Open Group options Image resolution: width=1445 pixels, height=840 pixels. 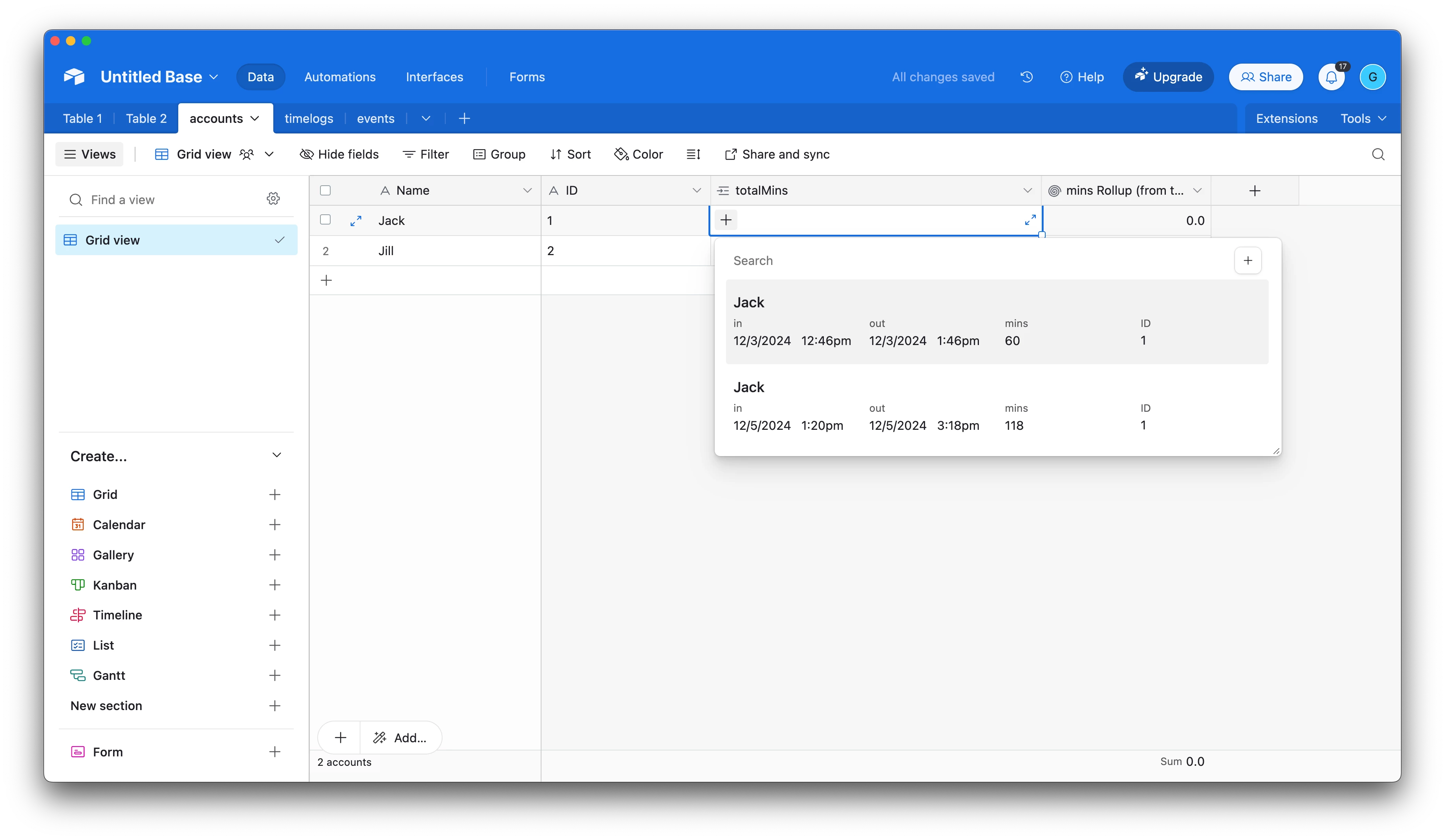(x=499, y=154)
